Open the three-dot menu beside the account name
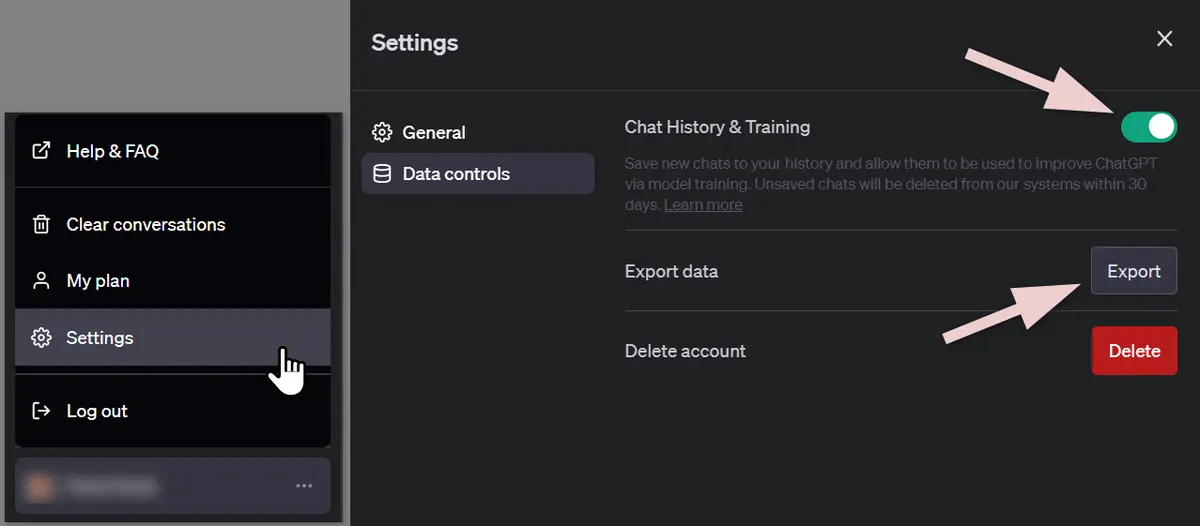Screen dimensions: 1200x526 [305, 486]
